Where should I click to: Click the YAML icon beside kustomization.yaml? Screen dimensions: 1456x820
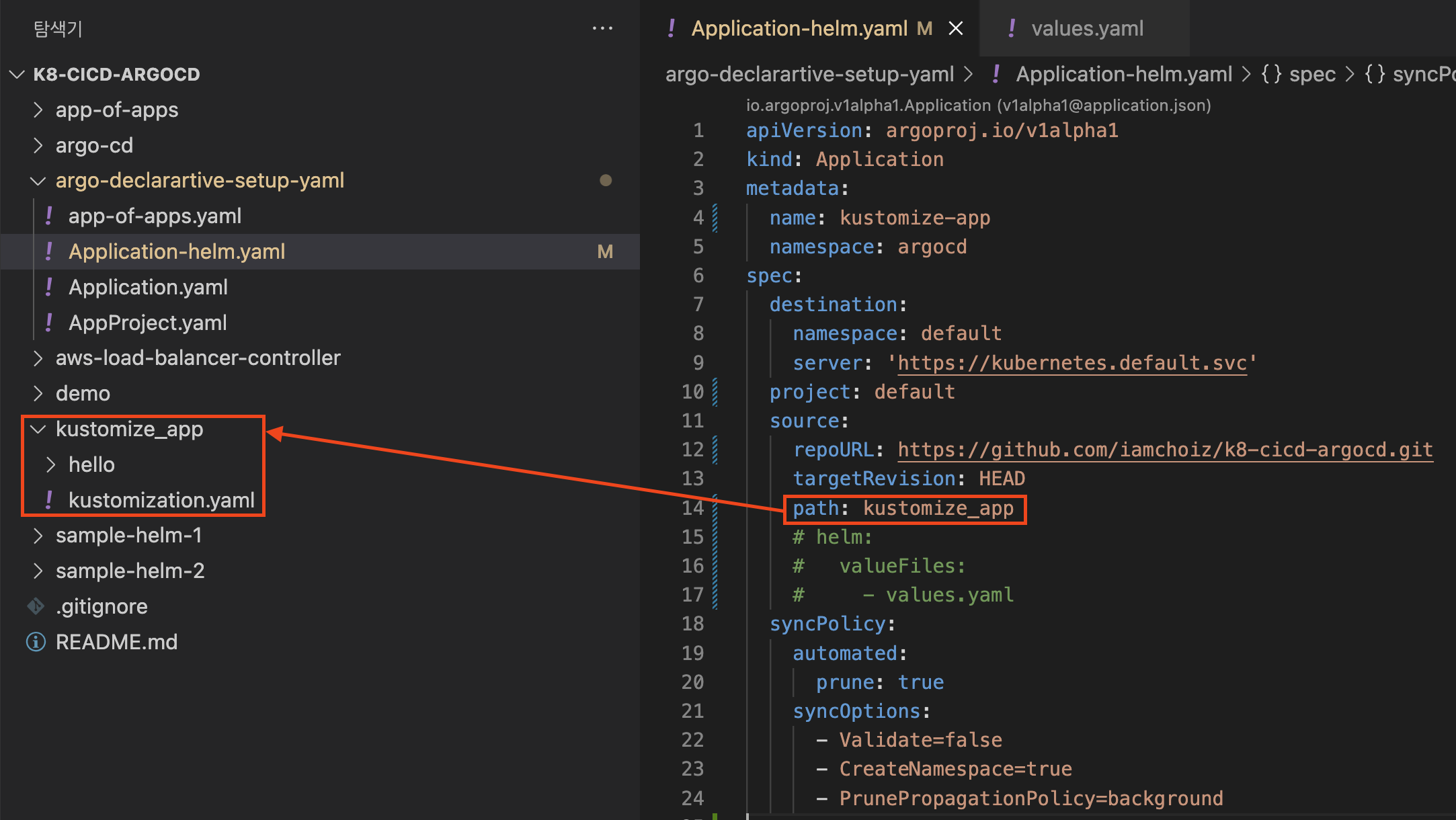(49, 500)
